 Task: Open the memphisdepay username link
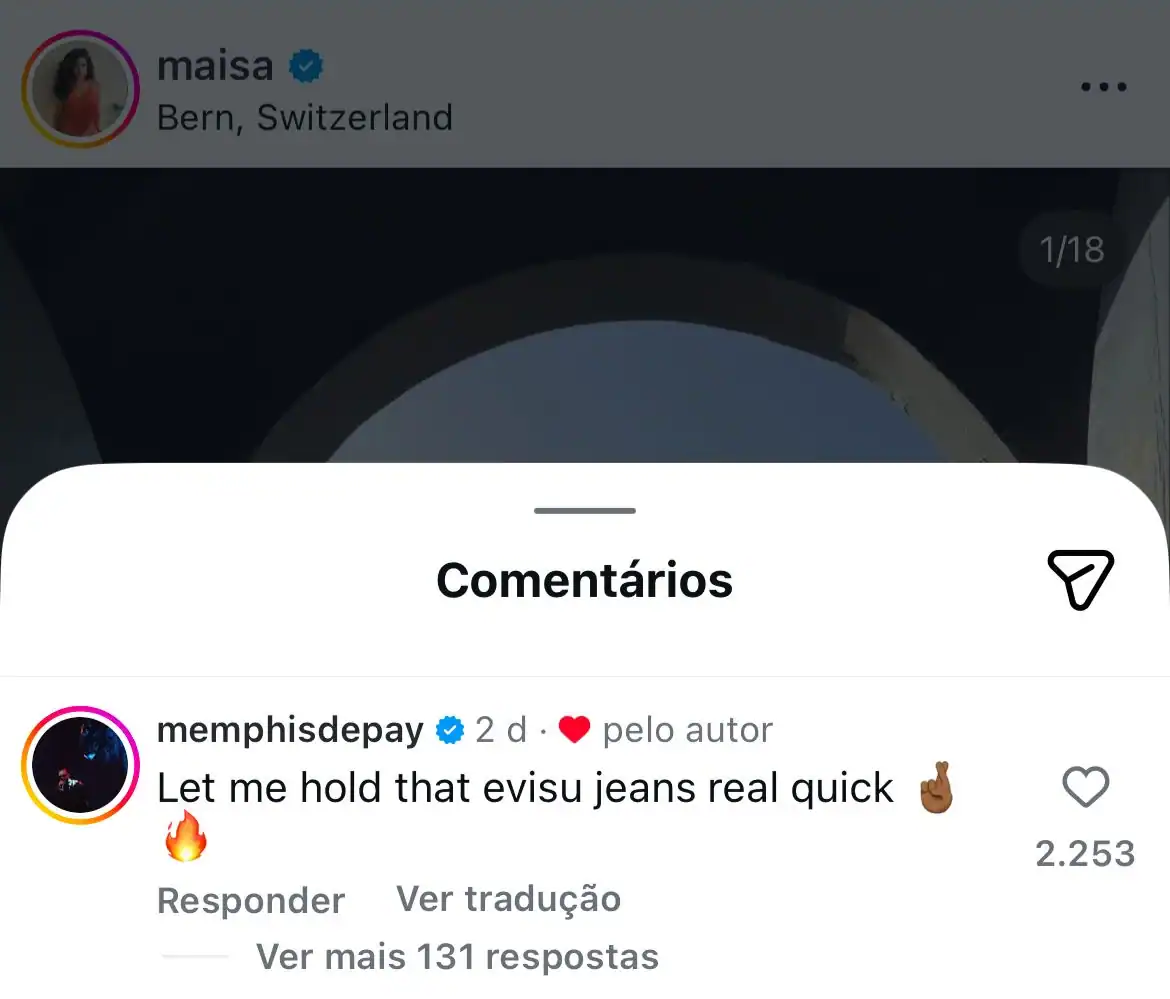click(290, 730)
